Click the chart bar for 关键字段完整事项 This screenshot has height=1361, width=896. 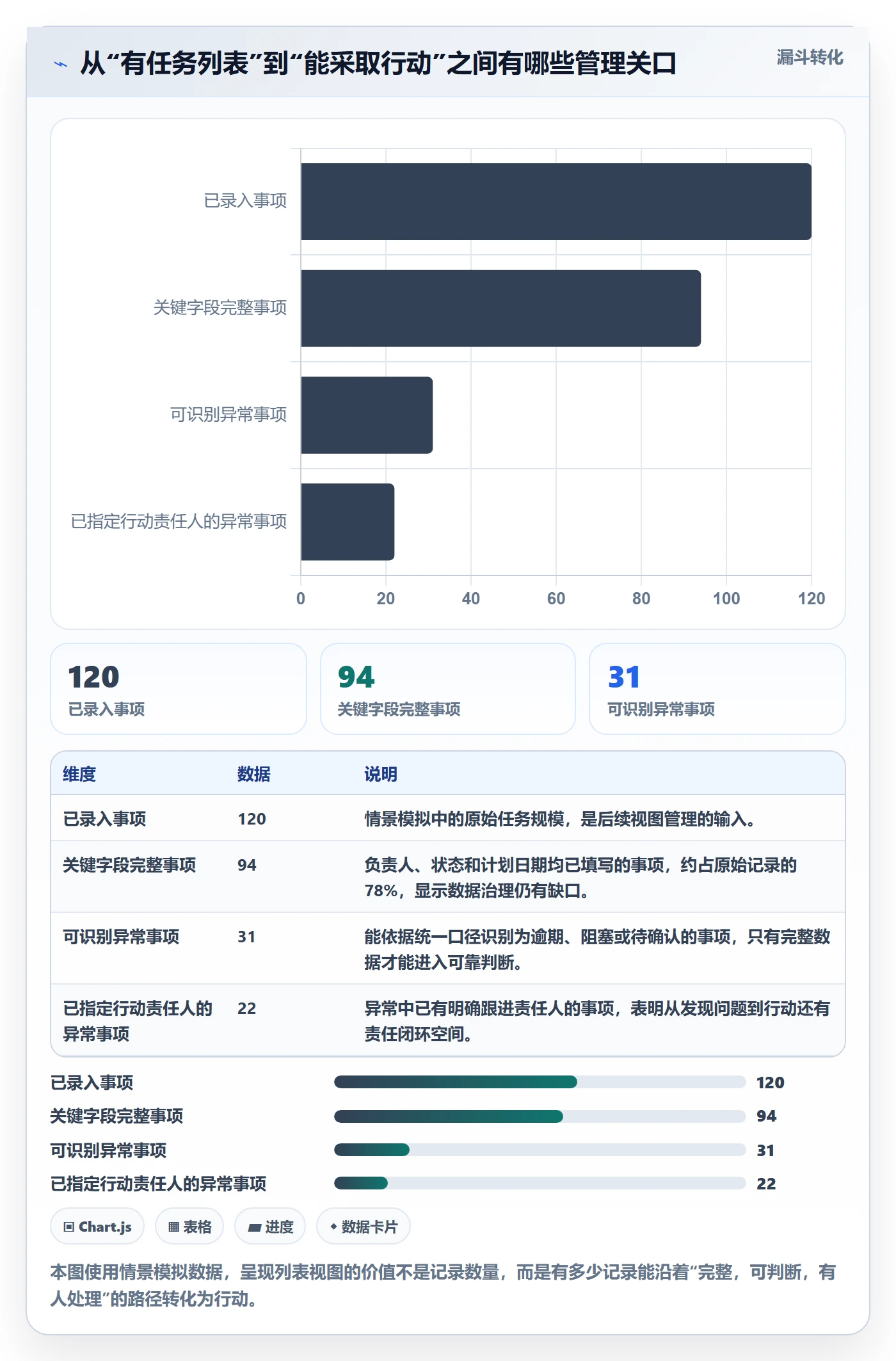[x=501, y=309]
